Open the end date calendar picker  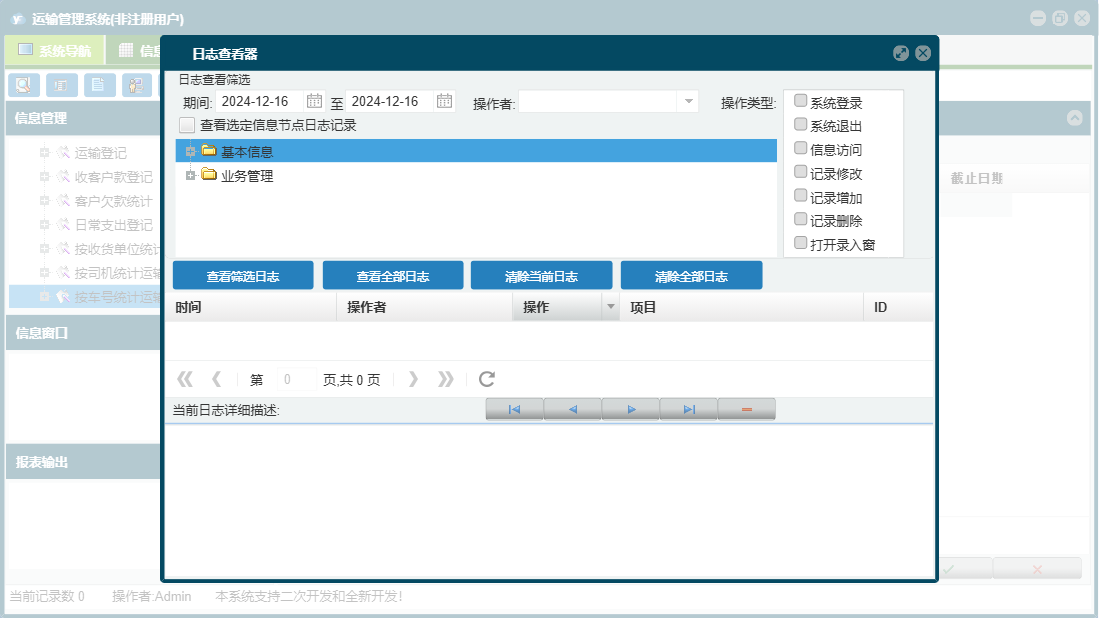[444, 101]
